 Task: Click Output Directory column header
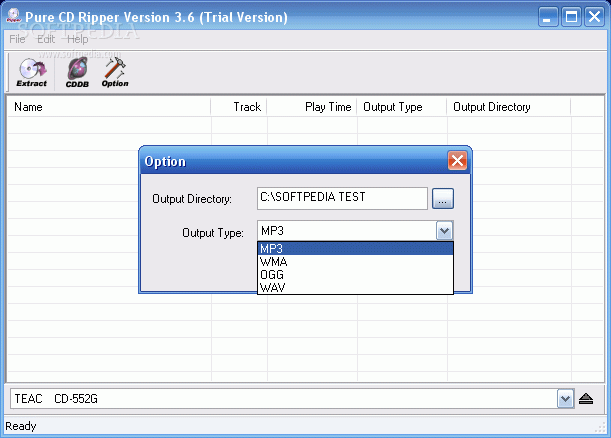pyautogui.click(x=509, y=107)
